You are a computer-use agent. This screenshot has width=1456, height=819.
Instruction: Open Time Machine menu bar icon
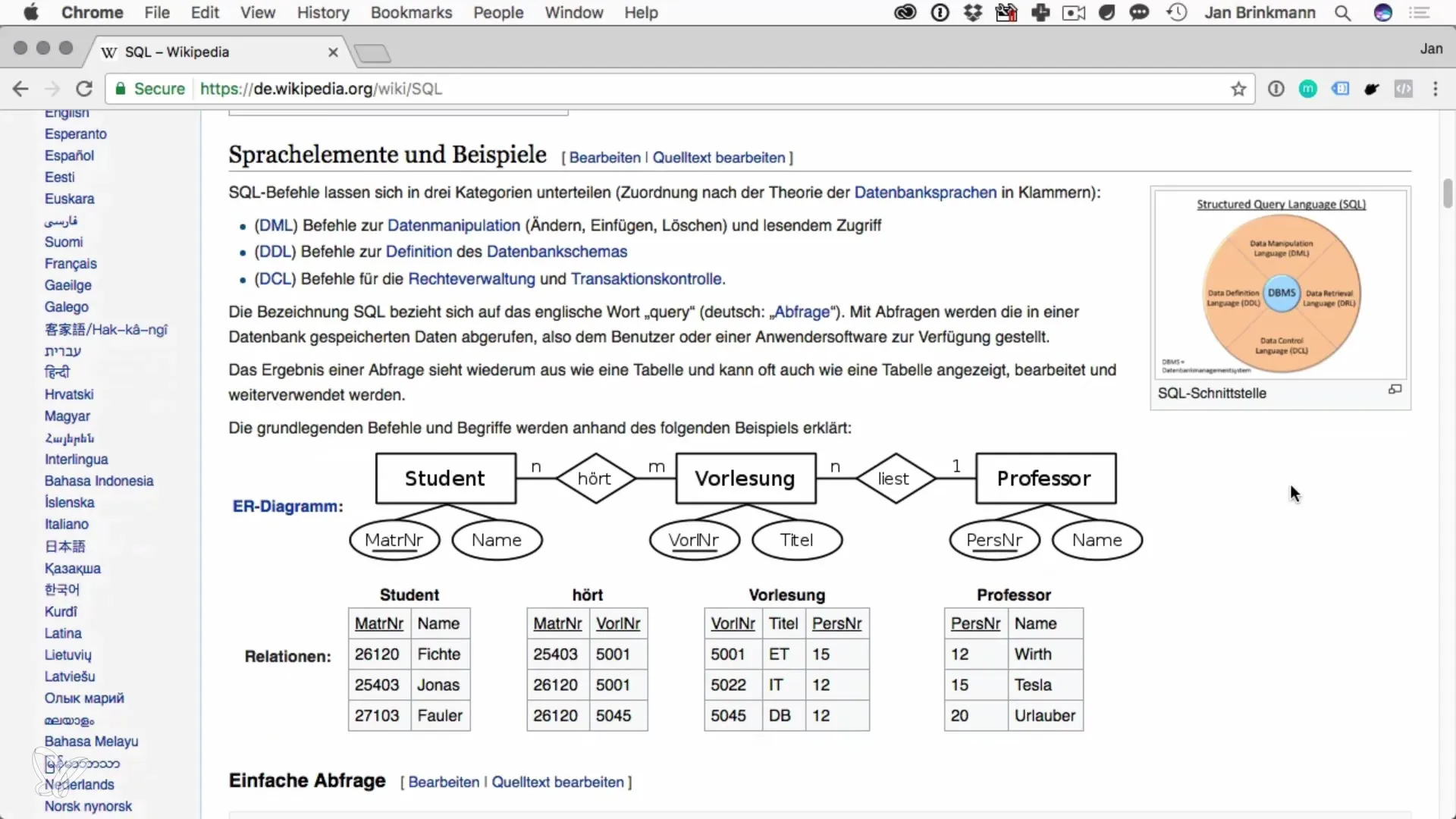[x=1177, y=13]
